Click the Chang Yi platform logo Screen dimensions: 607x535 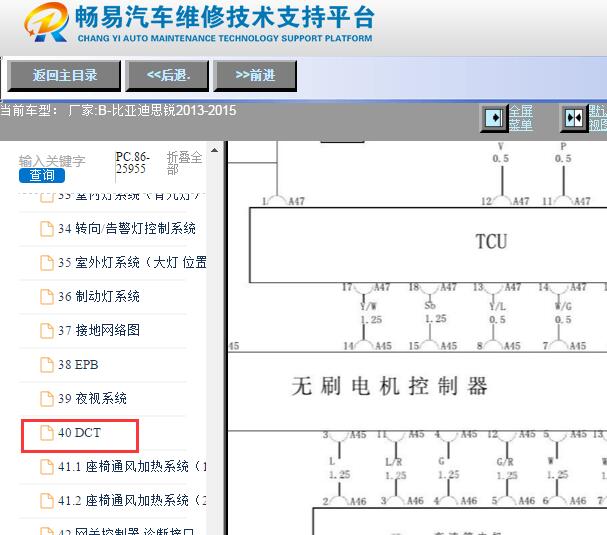pyautogui.click(x=46, y=22)
